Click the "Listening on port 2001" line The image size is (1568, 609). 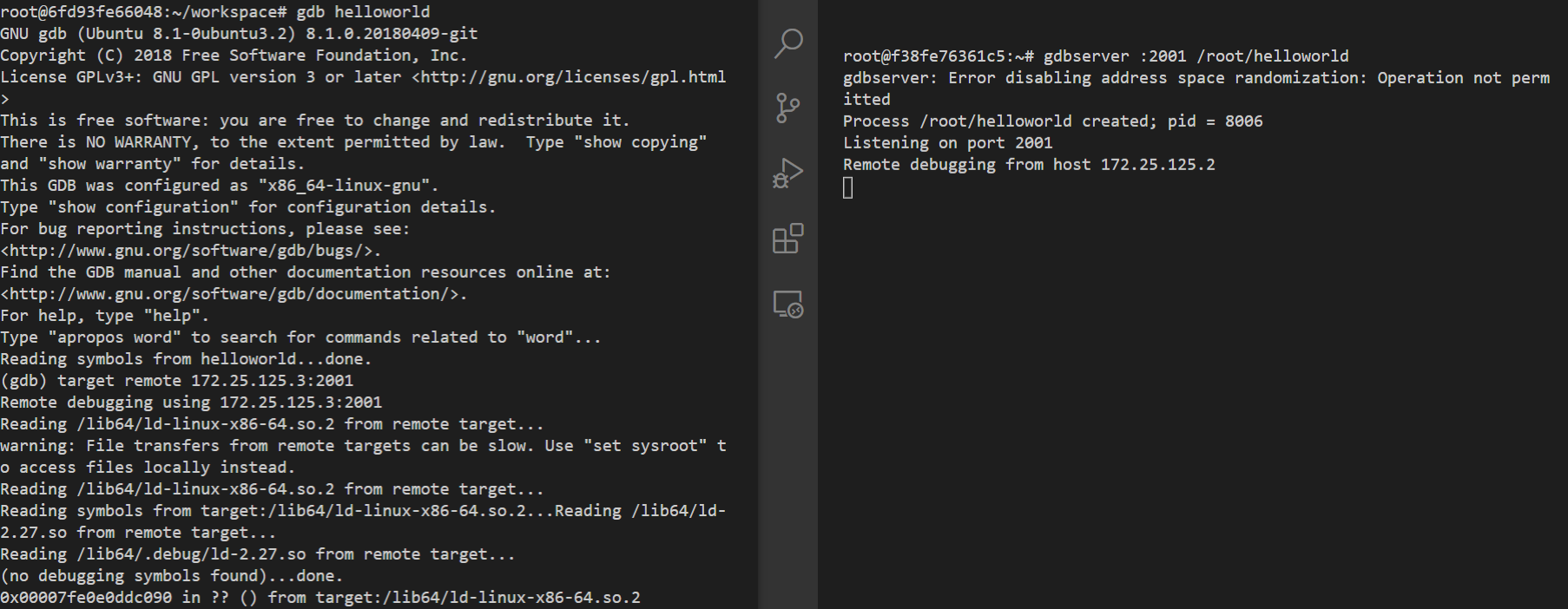[947, 143]
